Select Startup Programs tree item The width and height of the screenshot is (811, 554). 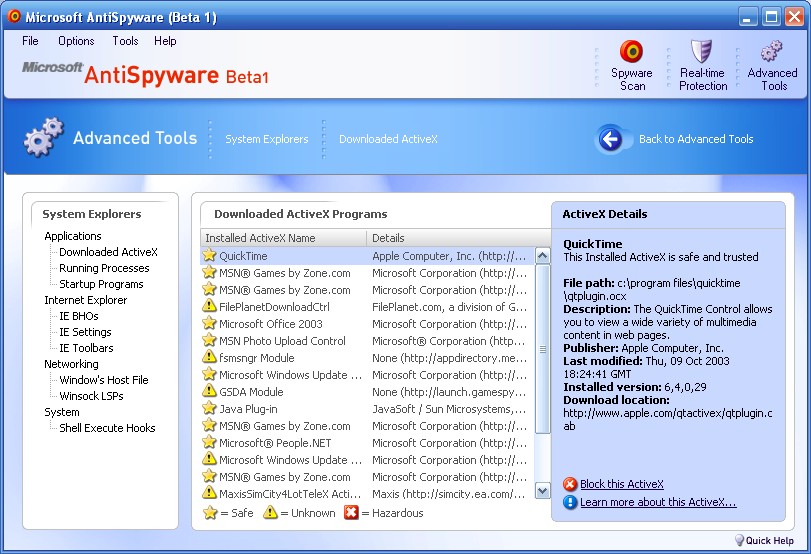pyautogui.click(x=101, y=284)
